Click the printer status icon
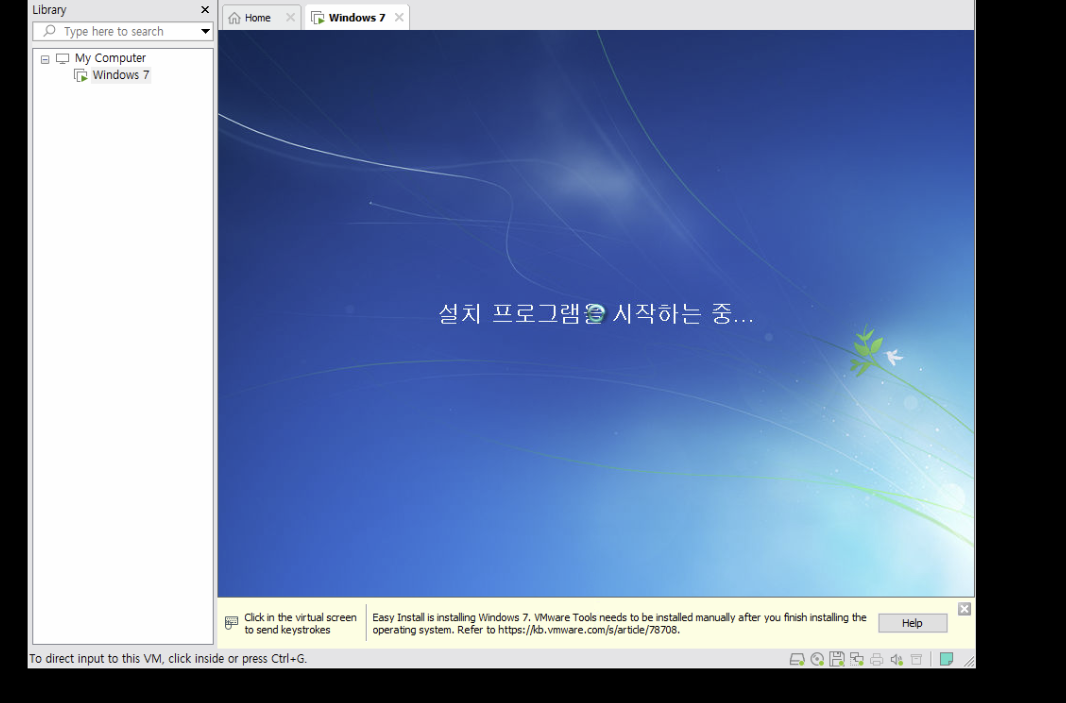1066x703 pixels. pyautogui.click(x=876, y=659)
